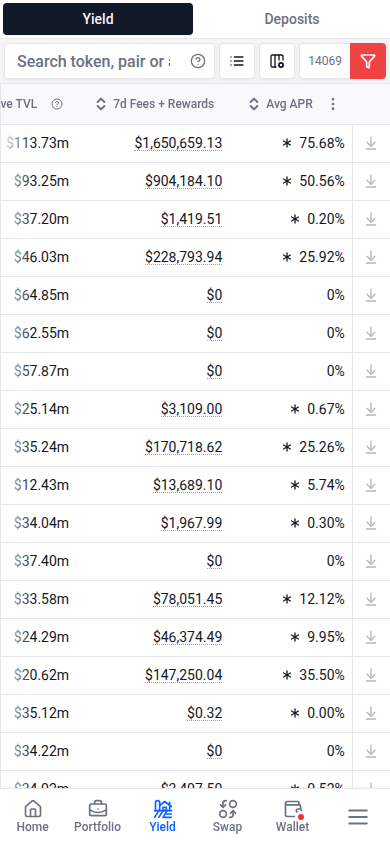Click the search help question-mark icon

pos(198,61)
